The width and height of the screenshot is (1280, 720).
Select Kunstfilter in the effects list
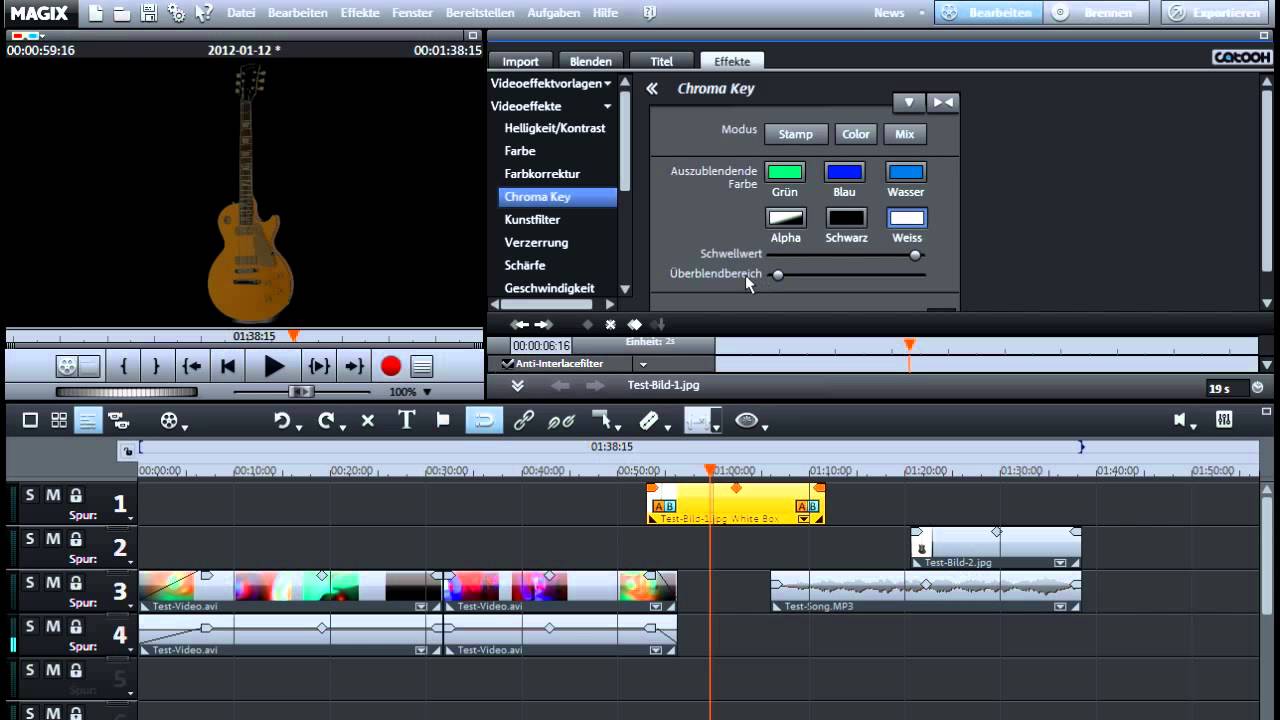[x=532, y=219]
